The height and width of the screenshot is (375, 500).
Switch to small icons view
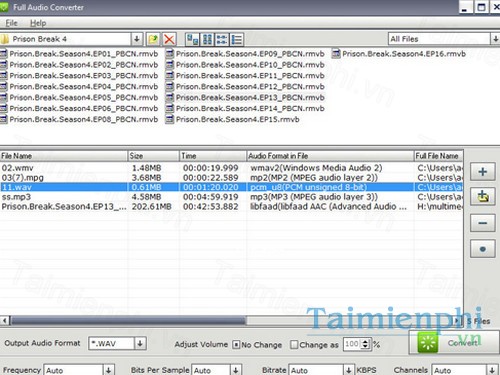pyautogui.click(x=207, y=39)
